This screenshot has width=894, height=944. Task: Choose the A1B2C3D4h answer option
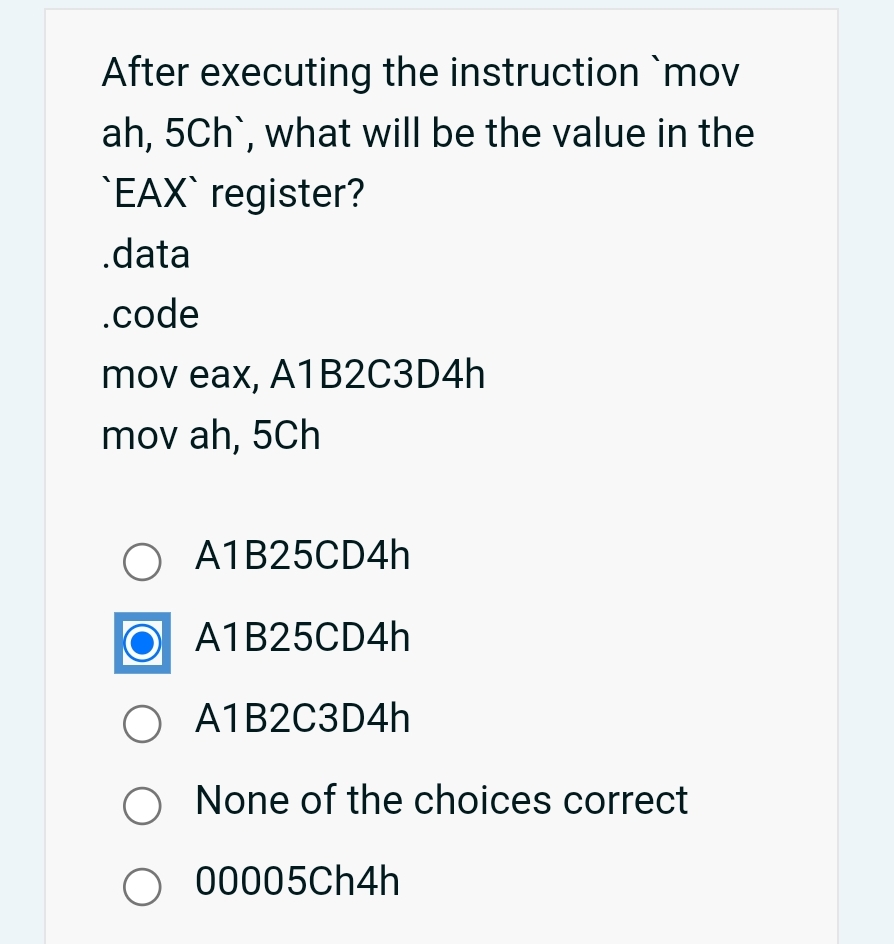tap(142, 724)
